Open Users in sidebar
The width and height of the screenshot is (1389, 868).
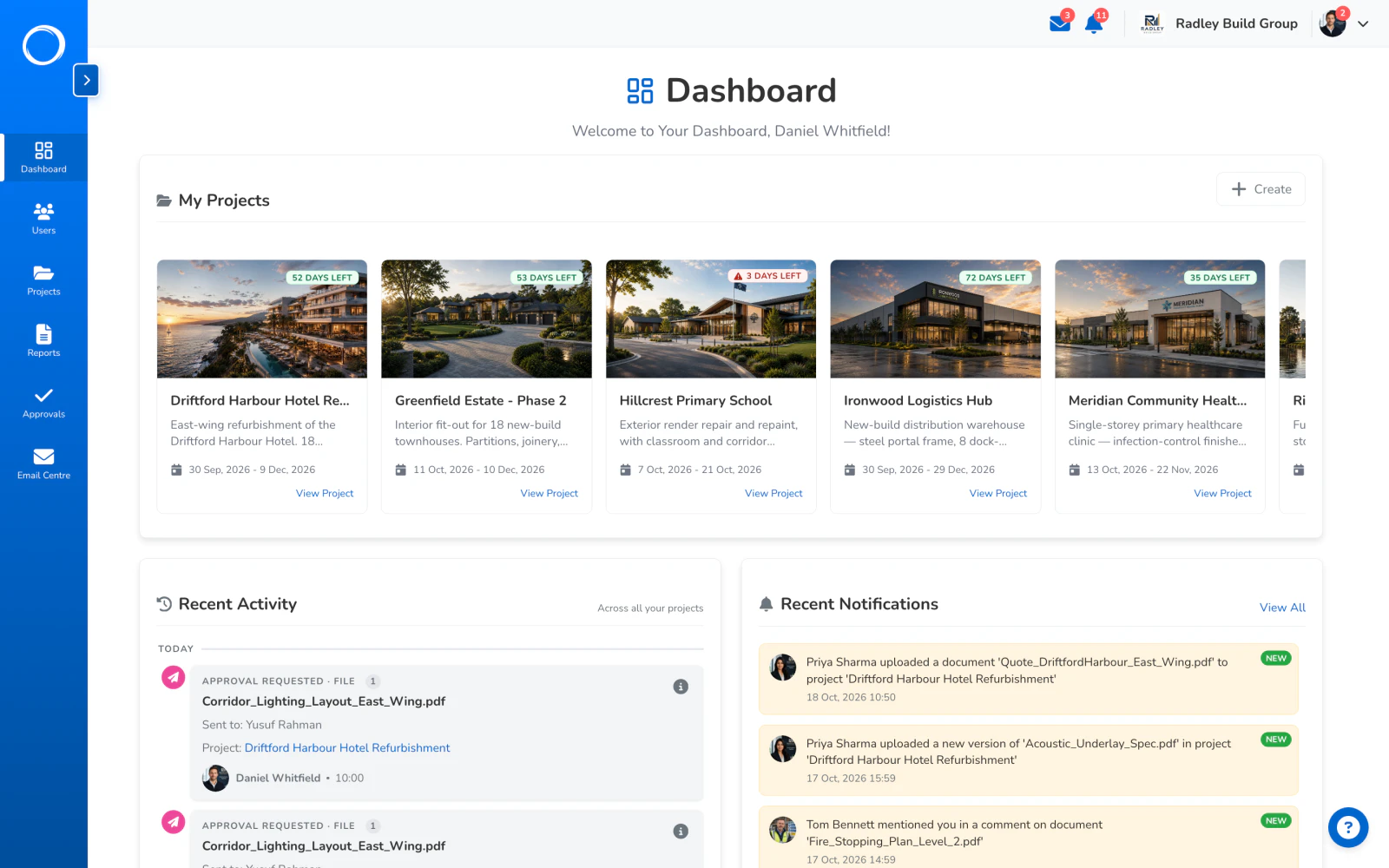pyautogui.click(x=43, y=219)
